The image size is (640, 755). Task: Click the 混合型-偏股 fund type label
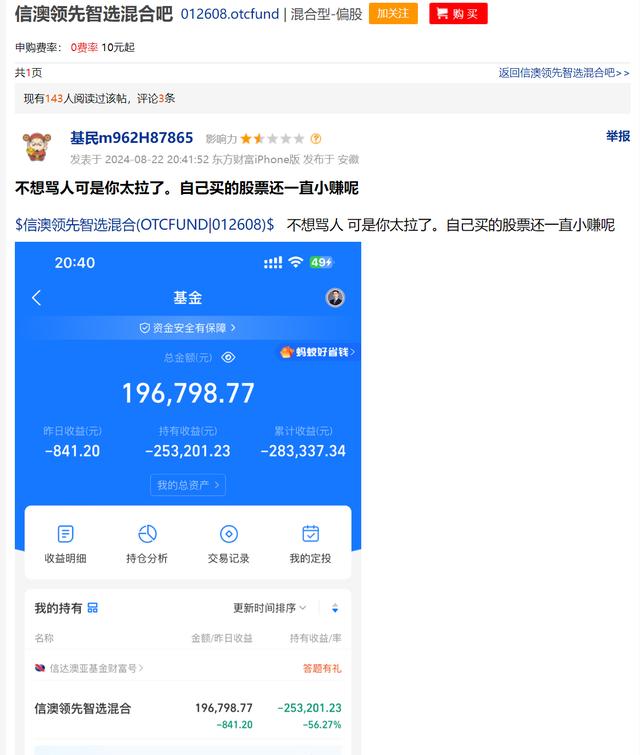(x=326, y=14)
